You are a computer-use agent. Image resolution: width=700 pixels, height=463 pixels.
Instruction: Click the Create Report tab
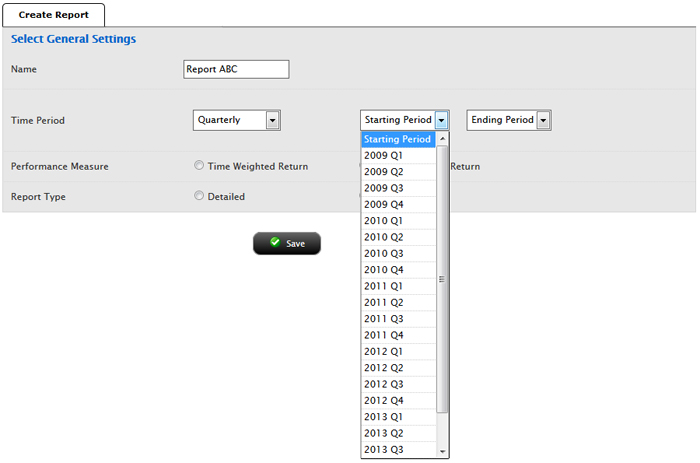52,15
